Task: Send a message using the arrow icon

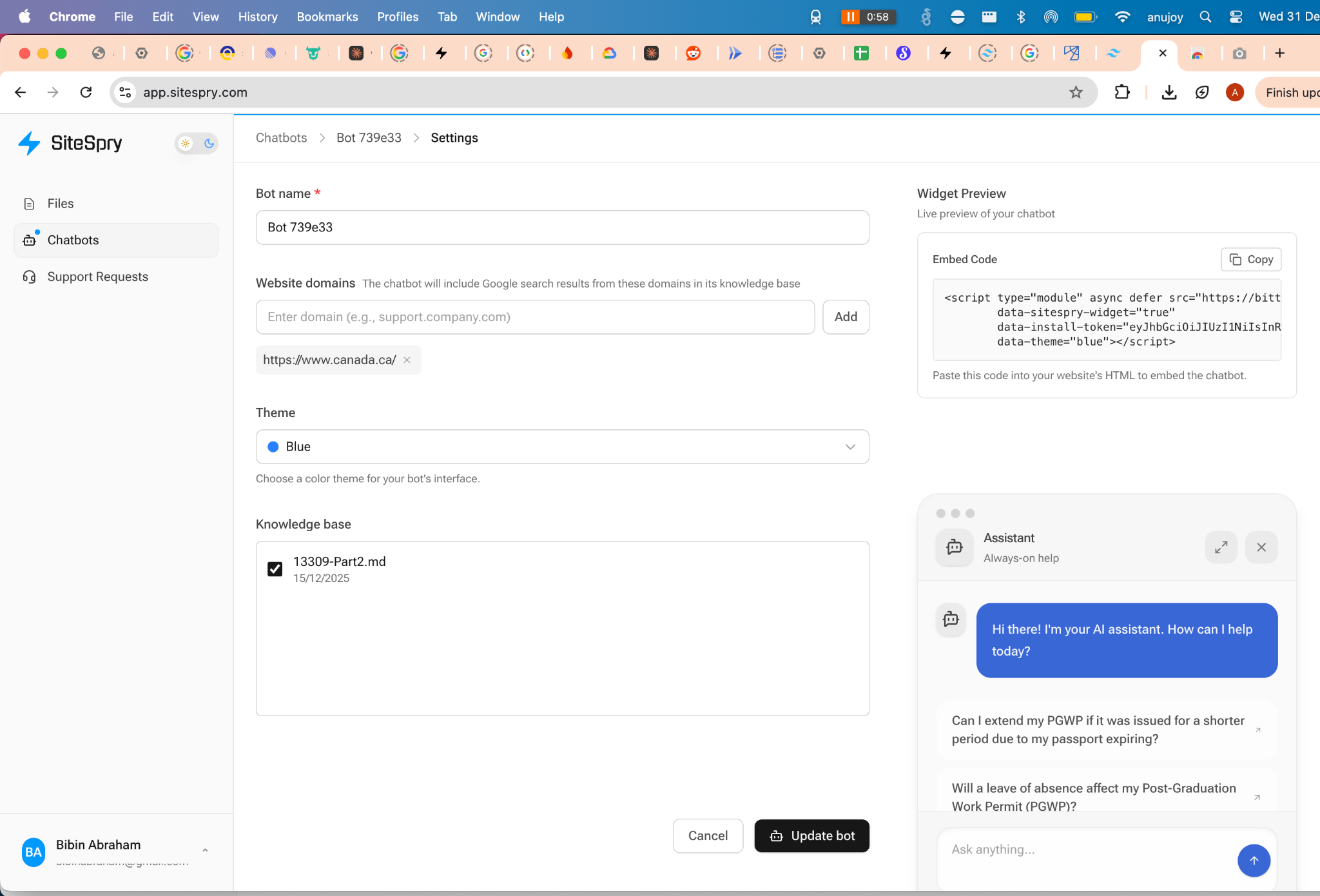Action: (1254, 860)
